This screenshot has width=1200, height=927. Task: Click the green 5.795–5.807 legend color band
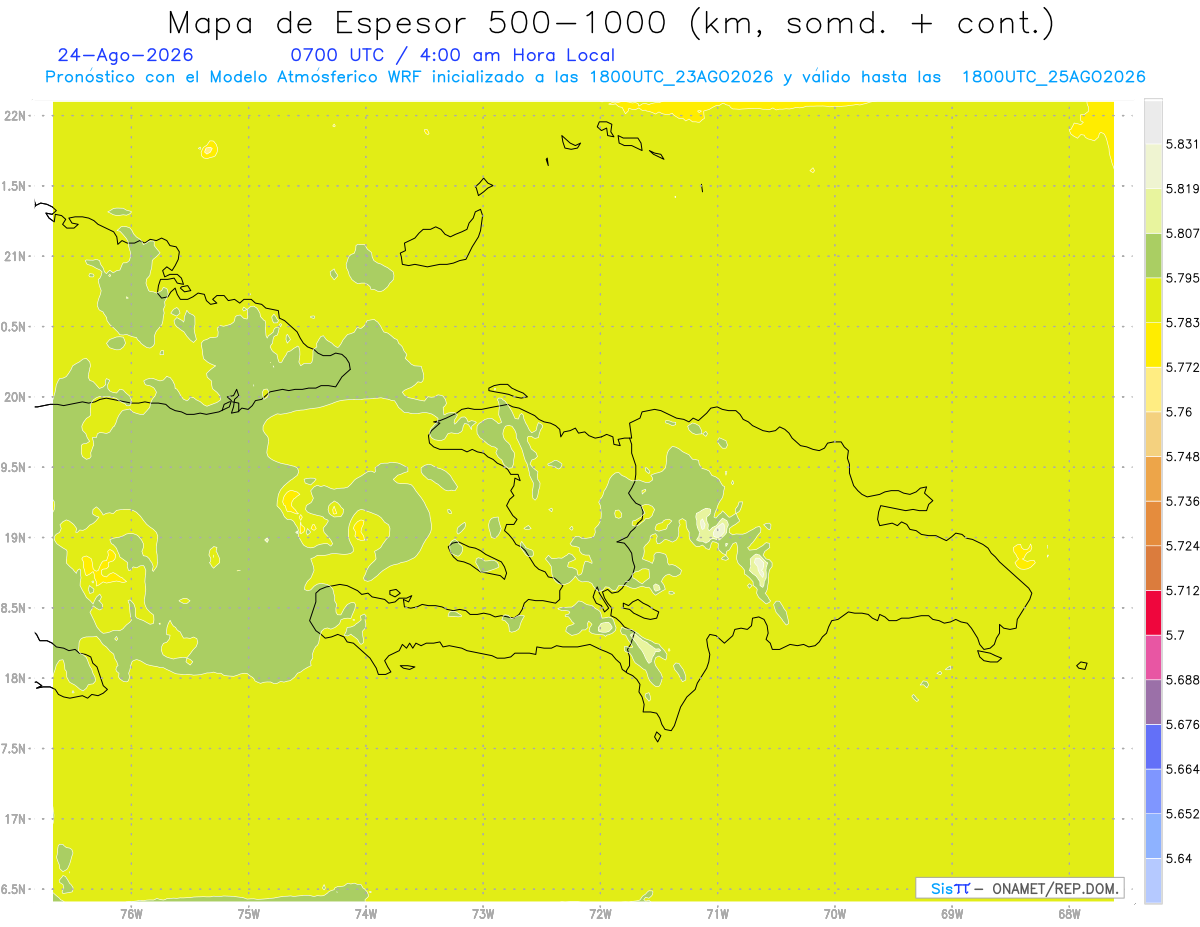[1153, 255]
